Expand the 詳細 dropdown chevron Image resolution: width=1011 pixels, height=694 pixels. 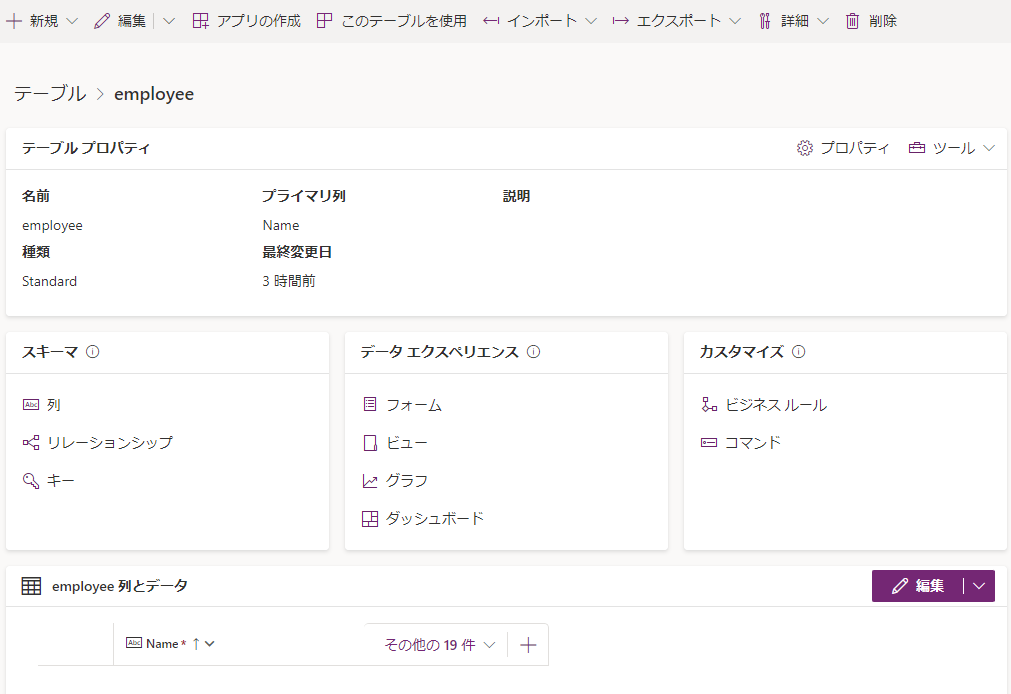coord(823,21)
